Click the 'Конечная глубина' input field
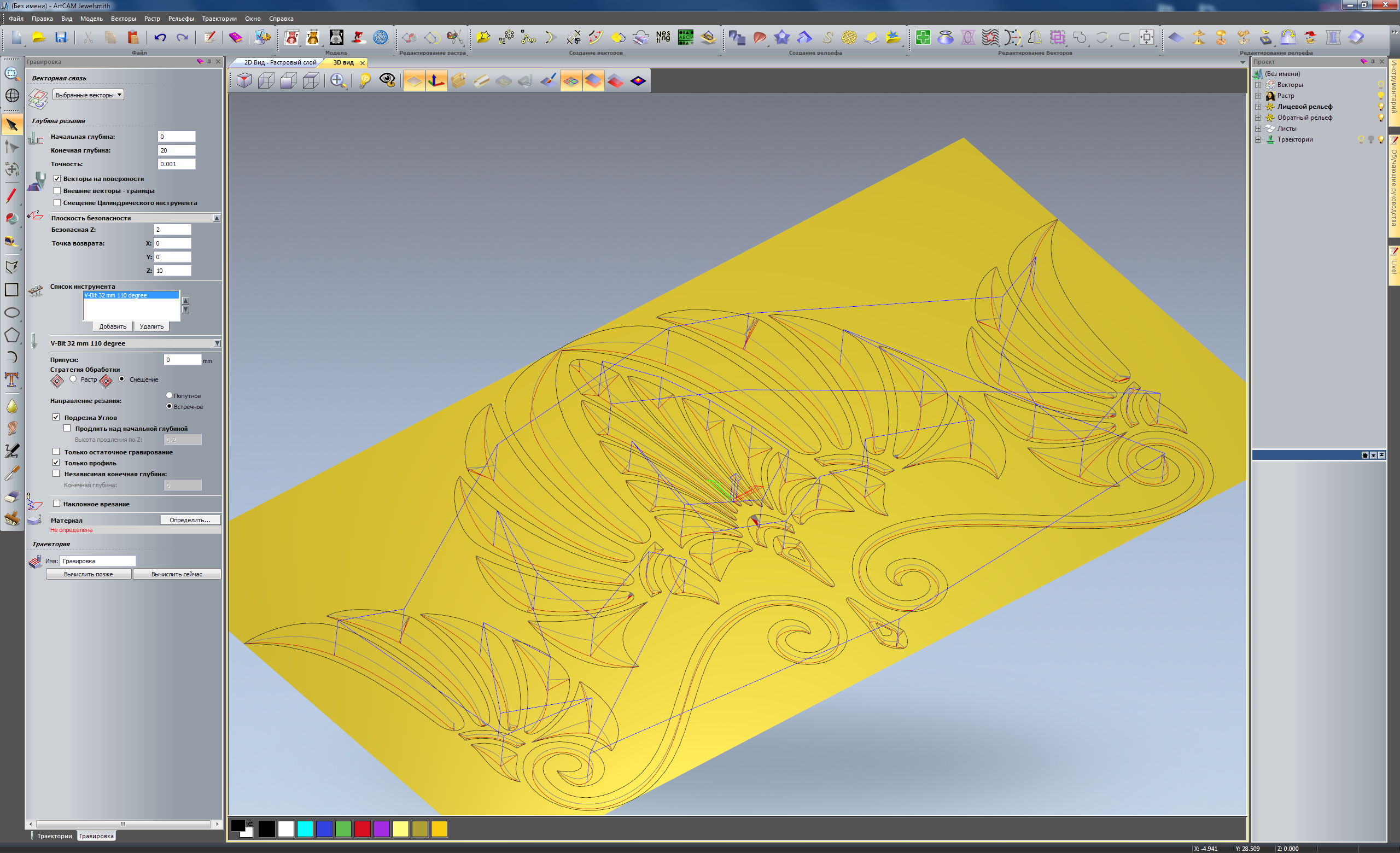This screenshot has width=1400, height=853. point(176,150)
